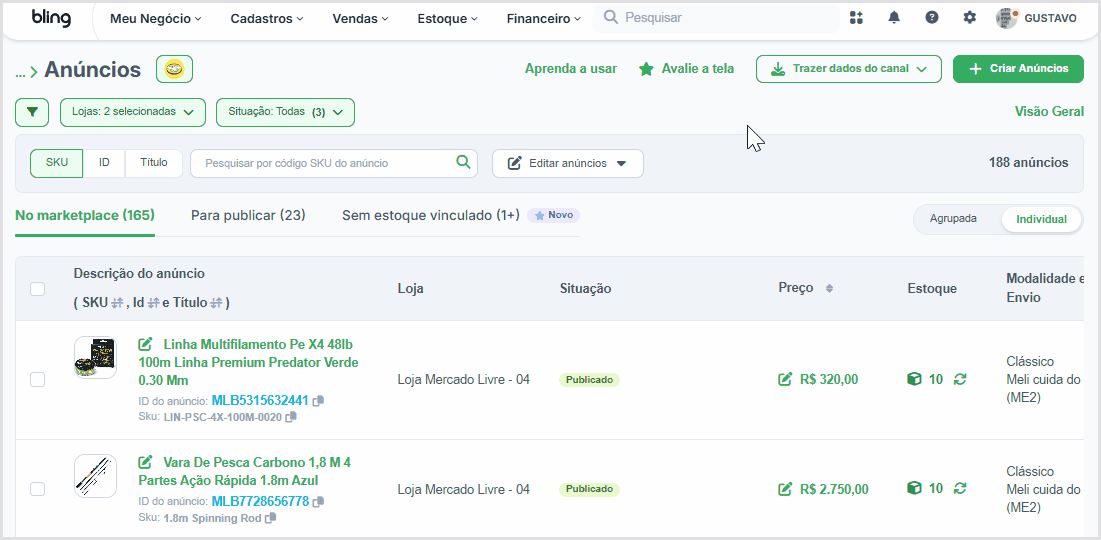This screenshot has height=540, width=1101.
Task: Click the search magnifier in SKU field
Action: 463,162
